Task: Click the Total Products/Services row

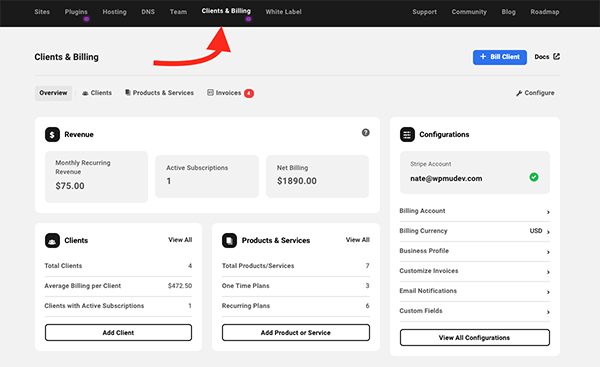Action: (296, 266)
